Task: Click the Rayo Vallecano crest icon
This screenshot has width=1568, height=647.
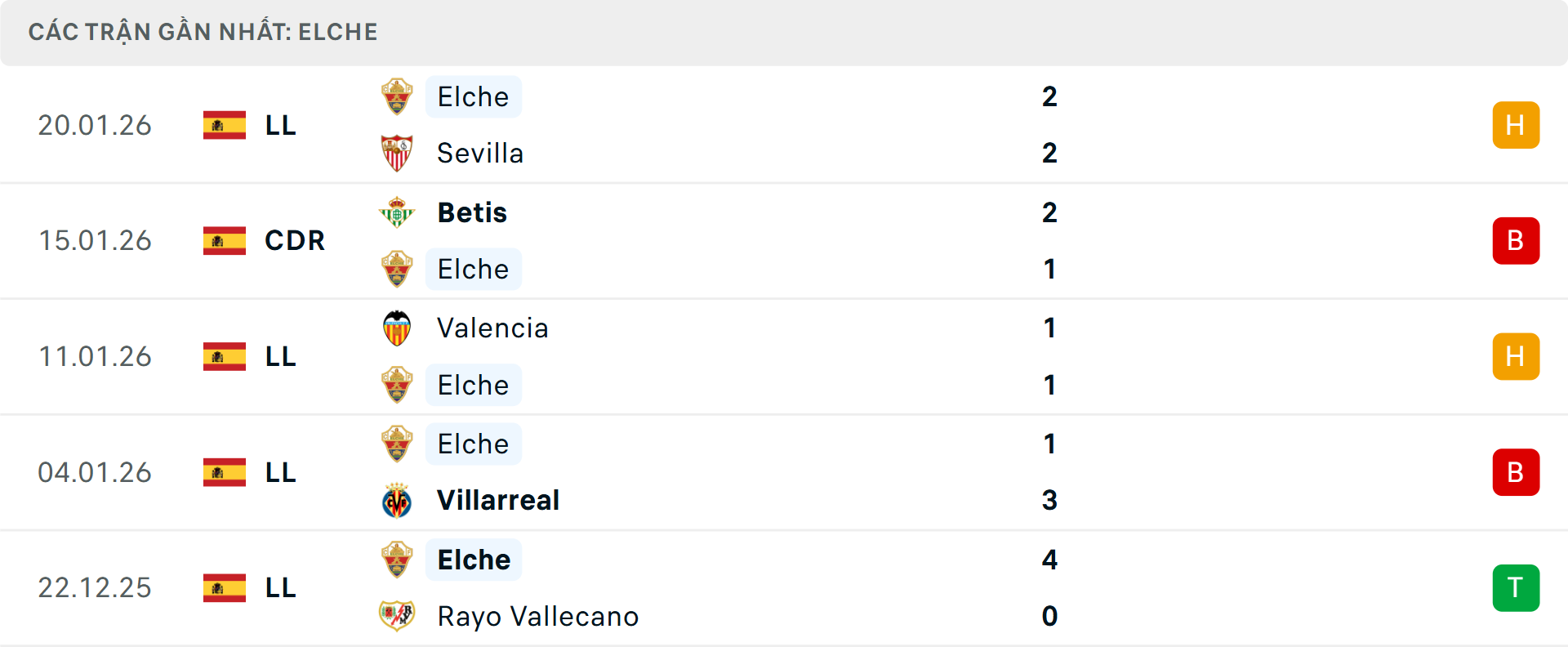Action: 397,616
